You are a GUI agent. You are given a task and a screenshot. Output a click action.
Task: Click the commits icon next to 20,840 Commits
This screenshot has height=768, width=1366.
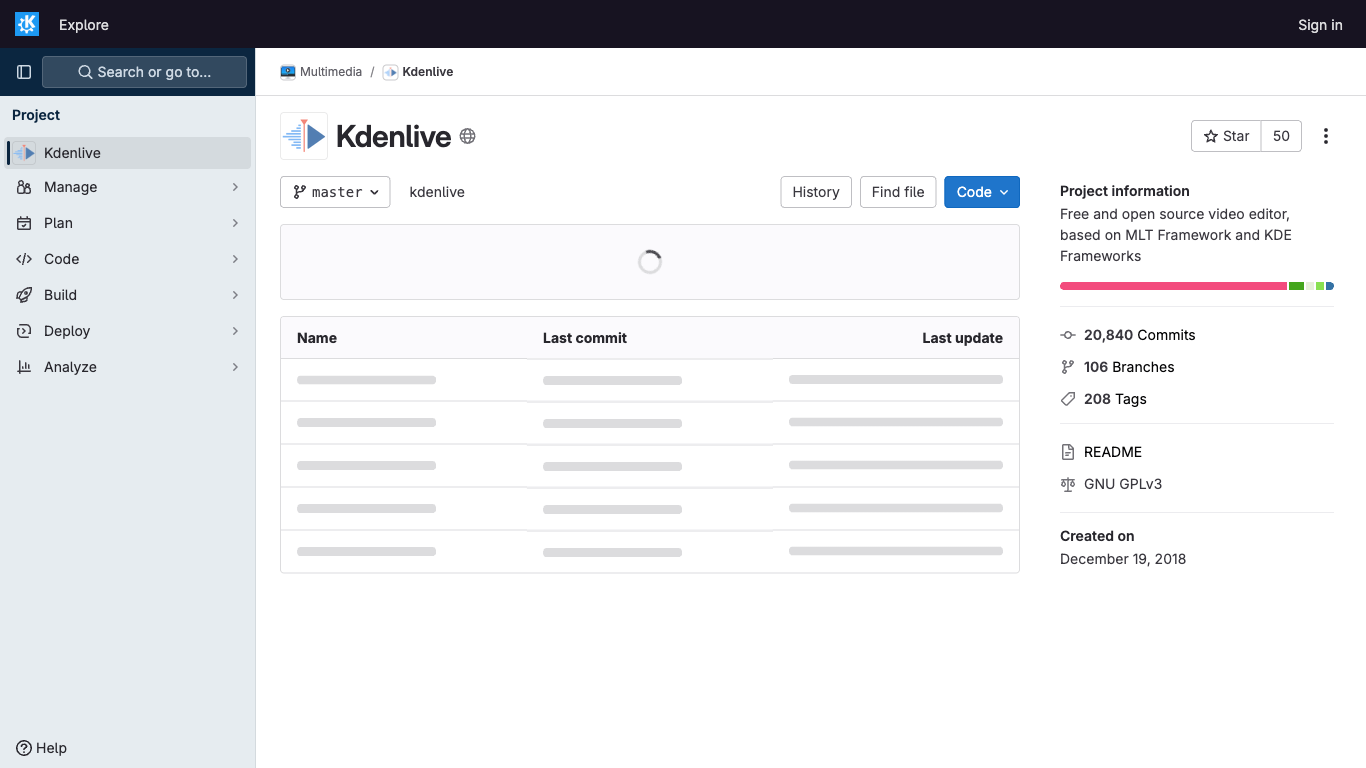coord(1068,335)
